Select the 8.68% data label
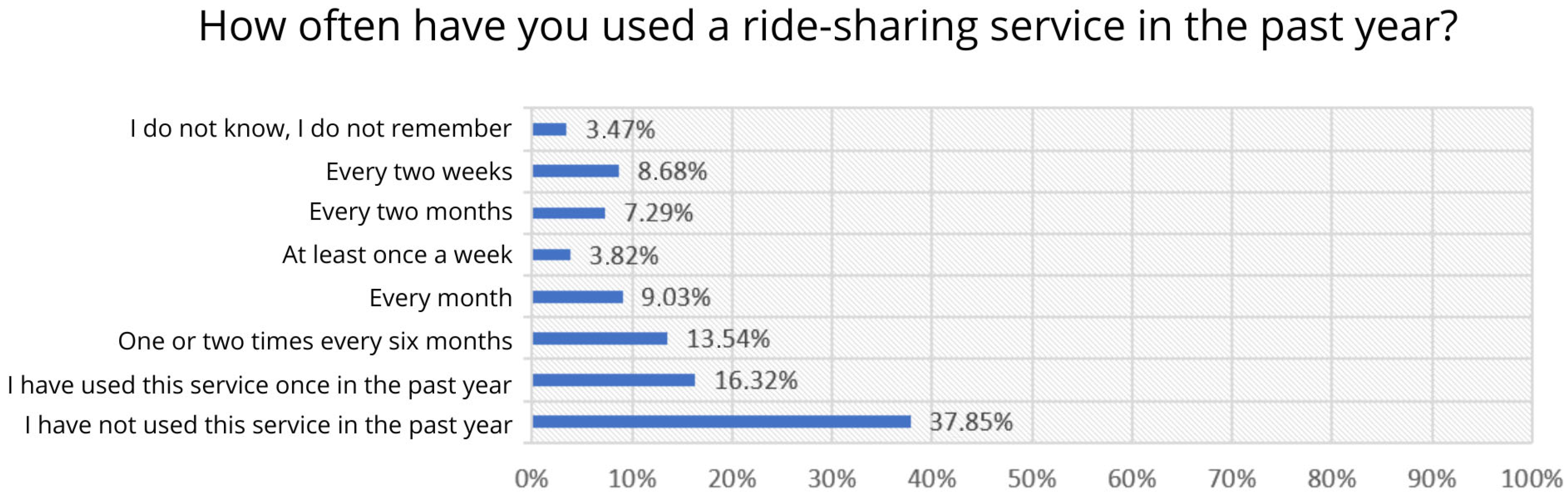This screenshot has width=1568, height=500. 672,171
